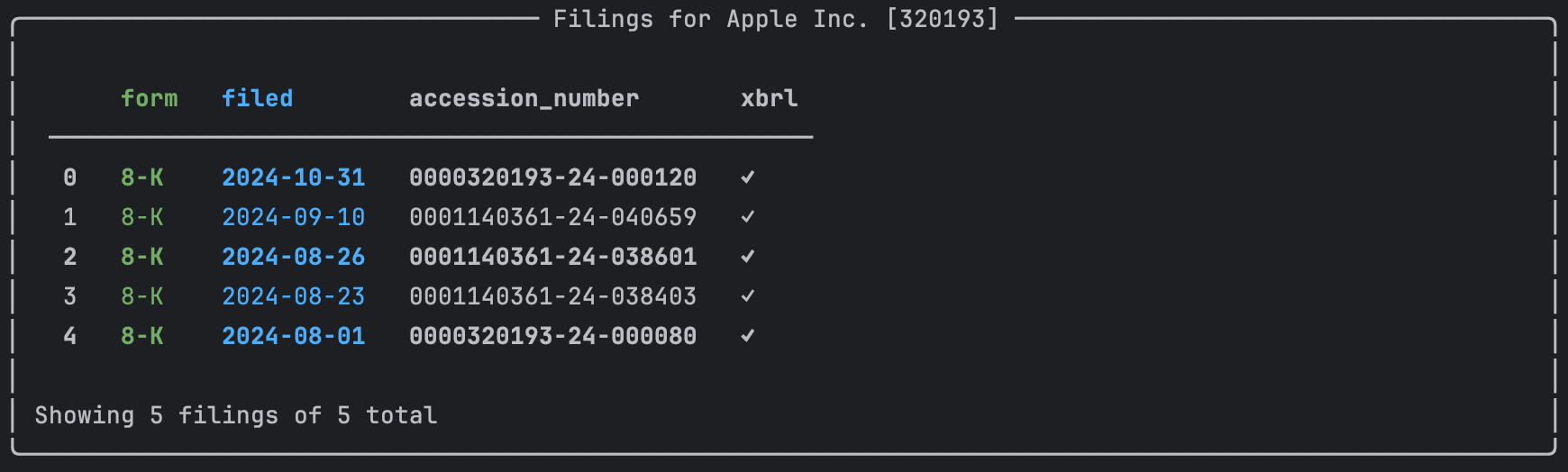Viewport: 1568px width, 472px height.
Task: Click the title 'Filings for Apple Inc. [320193]'
Action: tap(776, 19)
